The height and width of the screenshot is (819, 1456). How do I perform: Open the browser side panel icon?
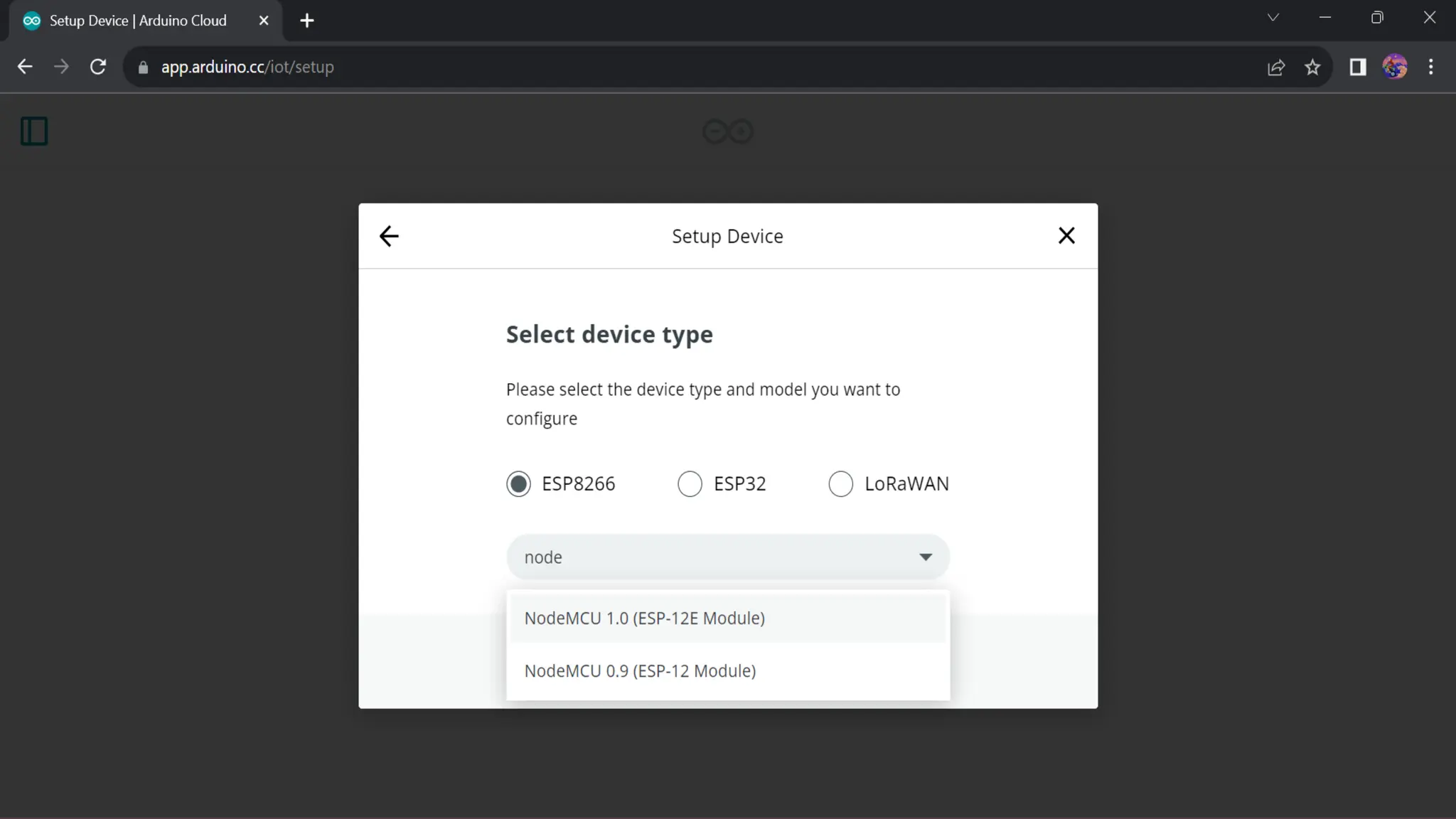(1358, 67)
